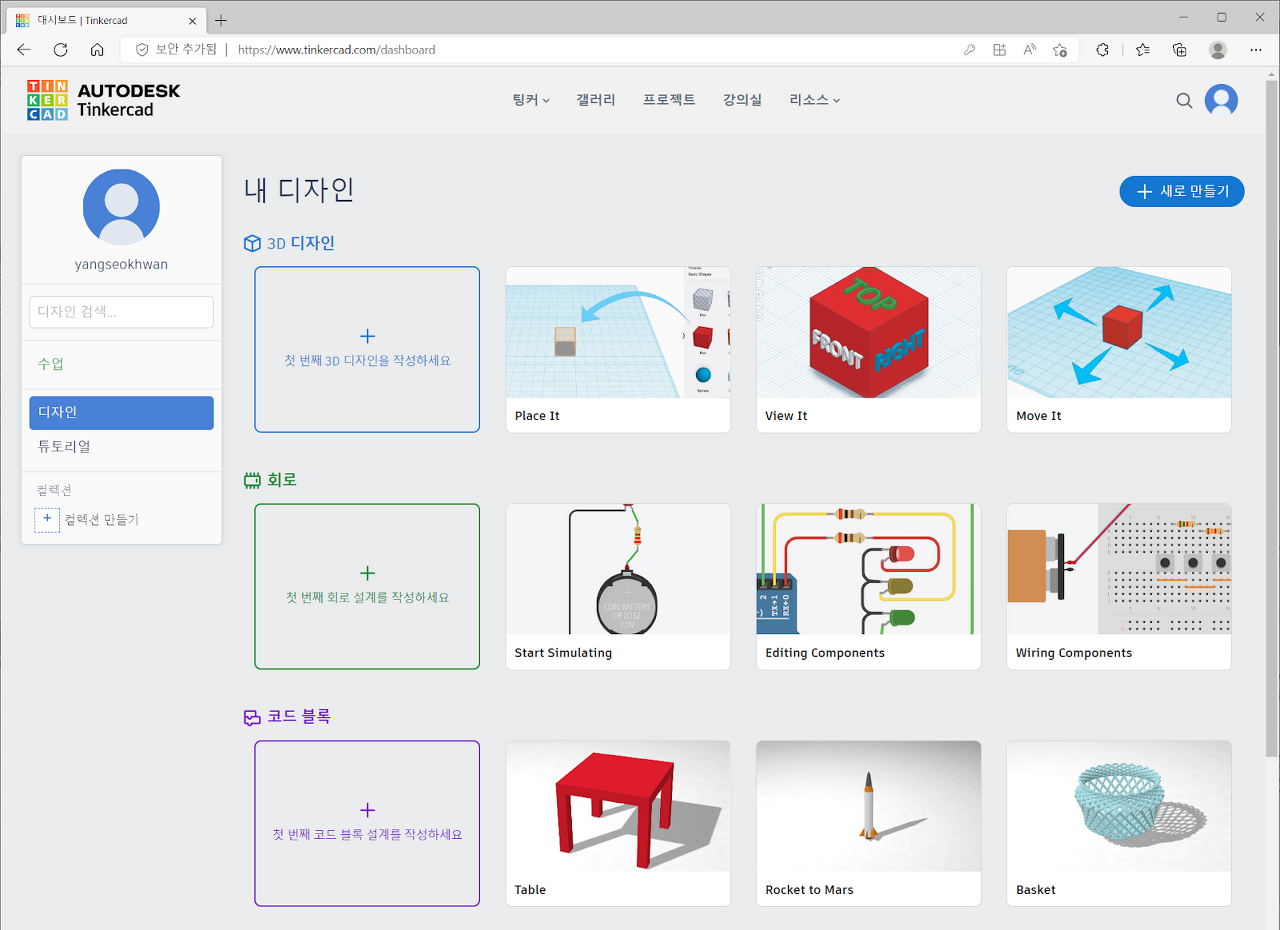Click the Autodesk Tinkercad logo

[x=104, y=100]
